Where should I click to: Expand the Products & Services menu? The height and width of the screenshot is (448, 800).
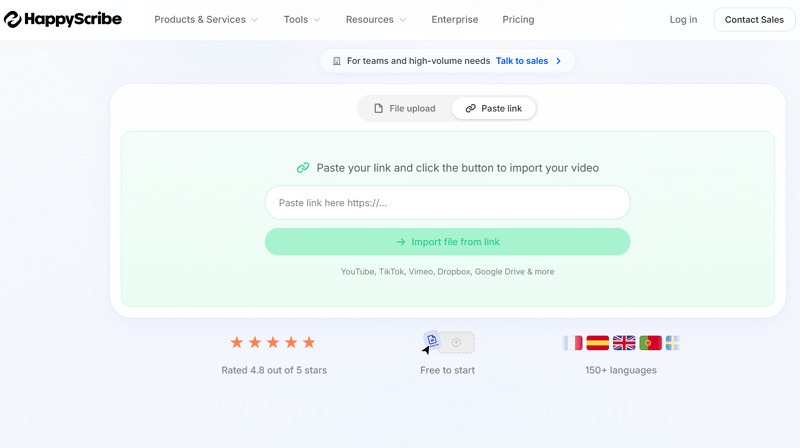[x=206, y=19]
